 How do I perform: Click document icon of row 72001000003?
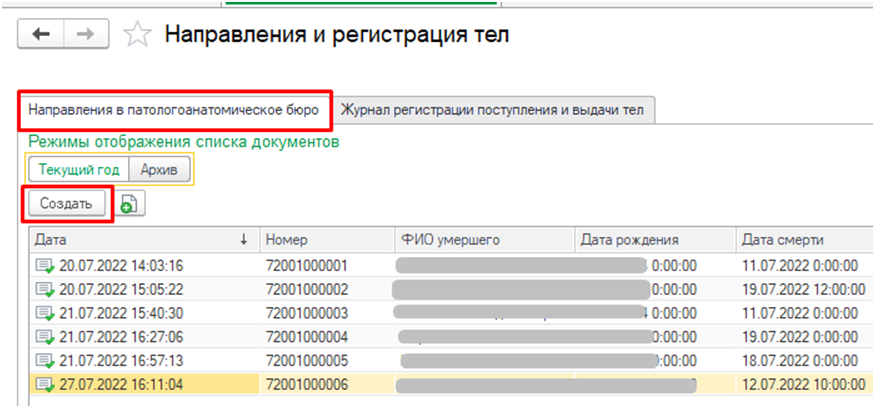point(44,313)
